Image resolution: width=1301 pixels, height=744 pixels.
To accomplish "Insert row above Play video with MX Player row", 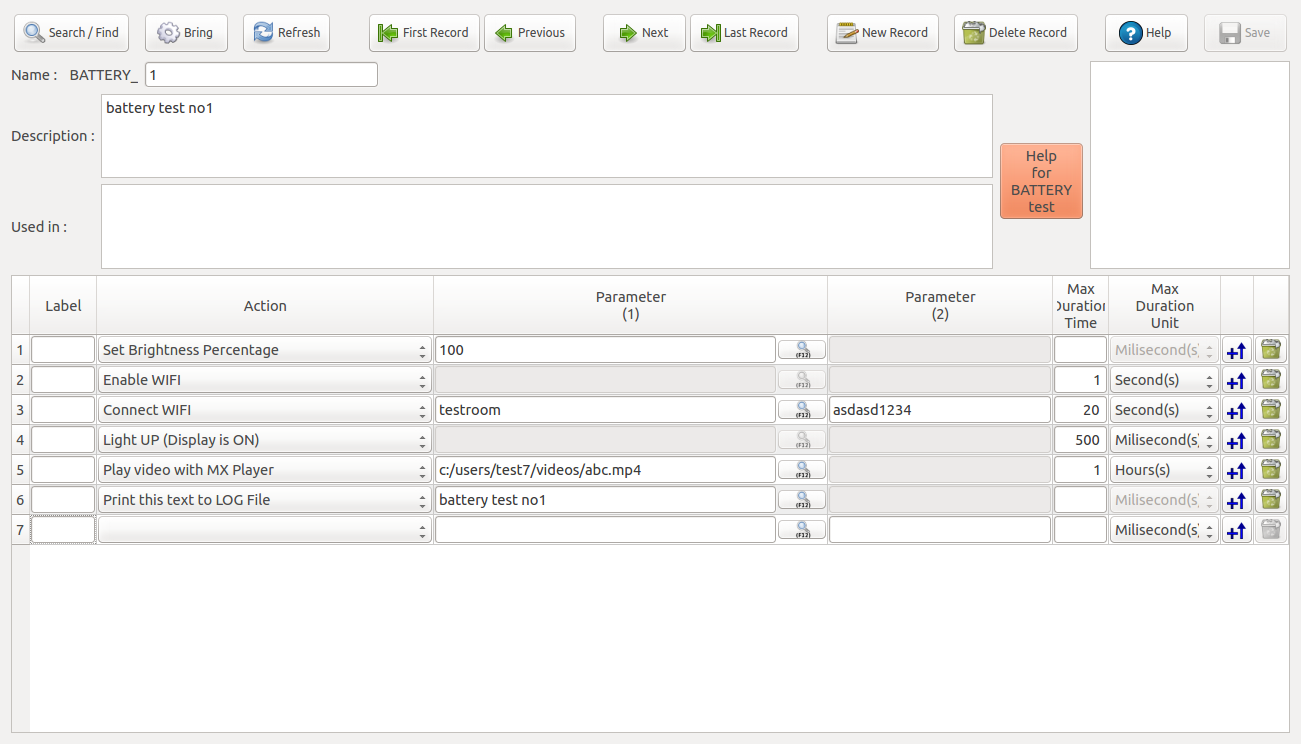I will (x=1237, y=470).
